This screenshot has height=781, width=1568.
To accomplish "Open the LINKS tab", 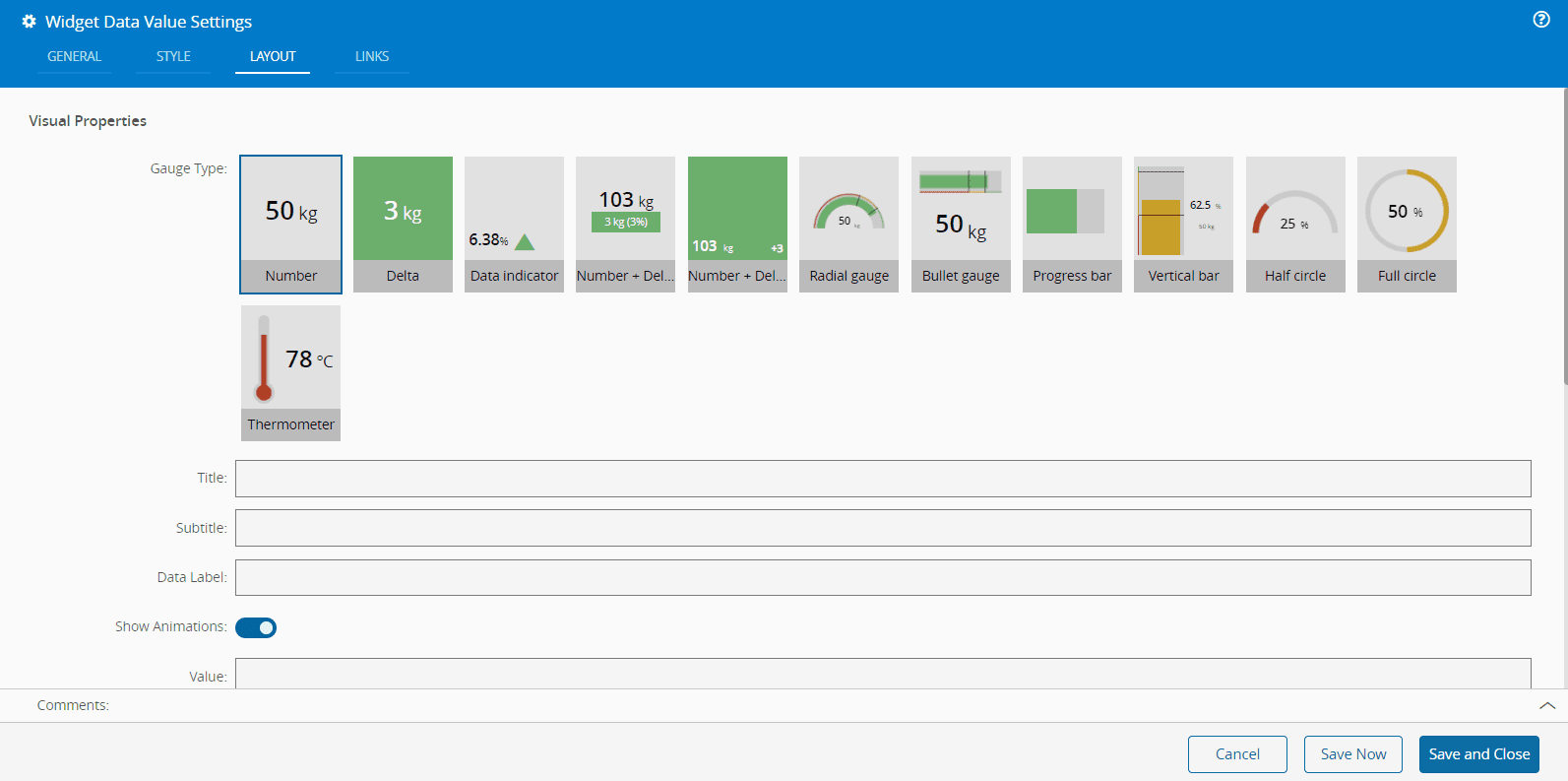I will point(372,56).
